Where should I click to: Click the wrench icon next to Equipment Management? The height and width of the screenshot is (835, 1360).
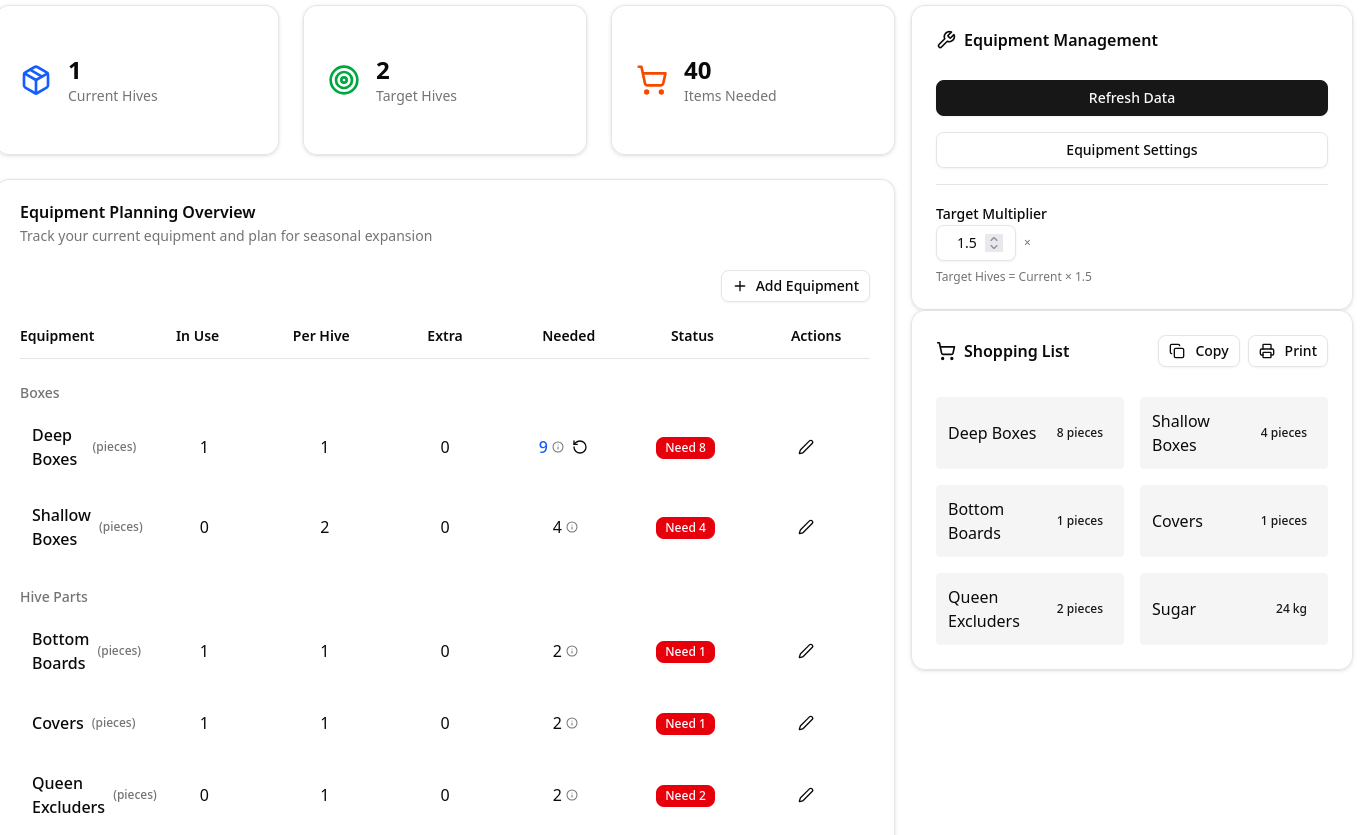coord(946,39)
